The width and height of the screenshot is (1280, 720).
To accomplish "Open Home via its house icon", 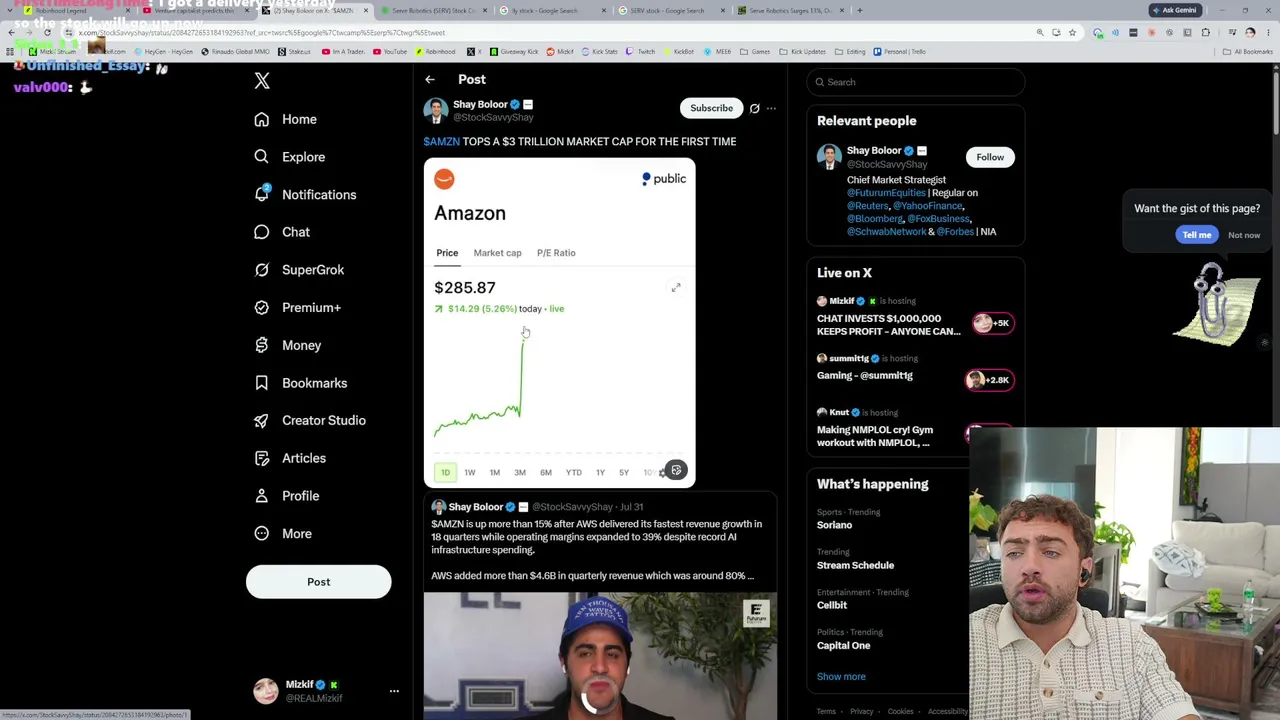I will coord(262,119).
